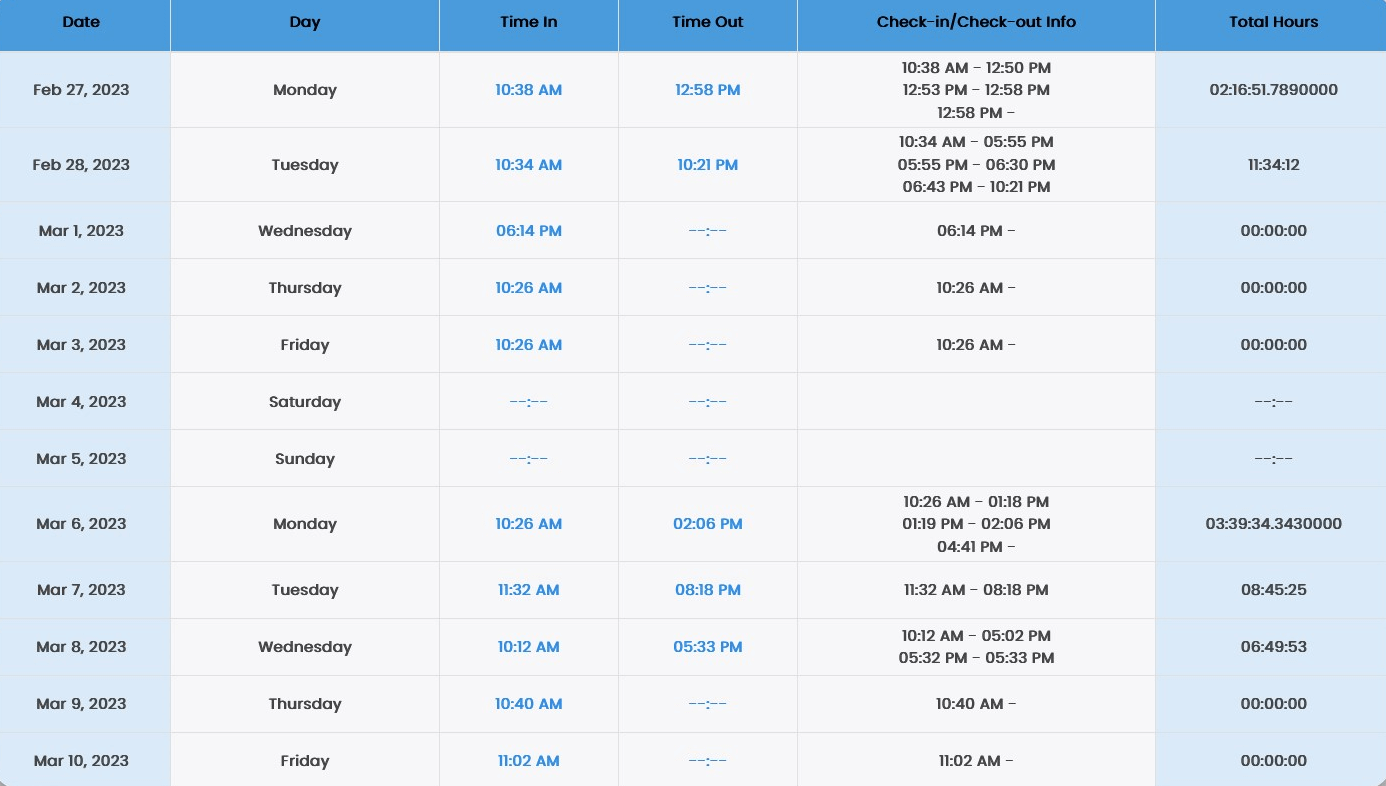The height and width of the screenshot is (786, 1386).
Task: Click the Sunday day cell
Action: point(305,459)
